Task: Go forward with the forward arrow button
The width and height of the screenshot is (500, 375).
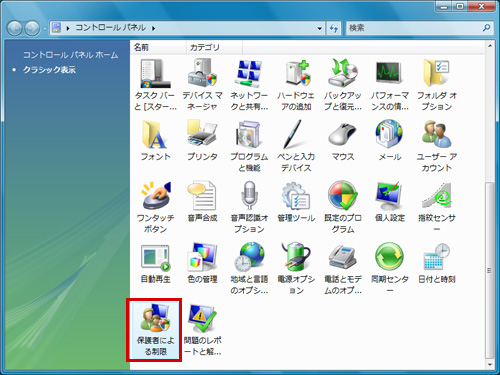Action: click(33, 28)
